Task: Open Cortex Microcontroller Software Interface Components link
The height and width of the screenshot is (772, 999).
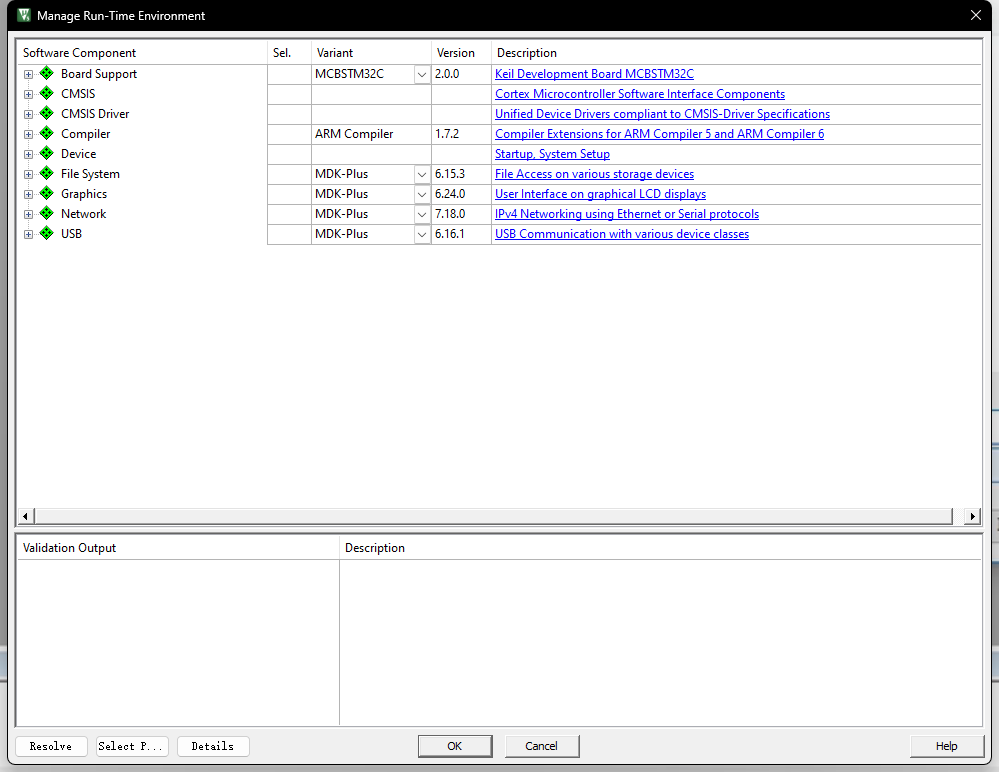Action: pos(640,94)
